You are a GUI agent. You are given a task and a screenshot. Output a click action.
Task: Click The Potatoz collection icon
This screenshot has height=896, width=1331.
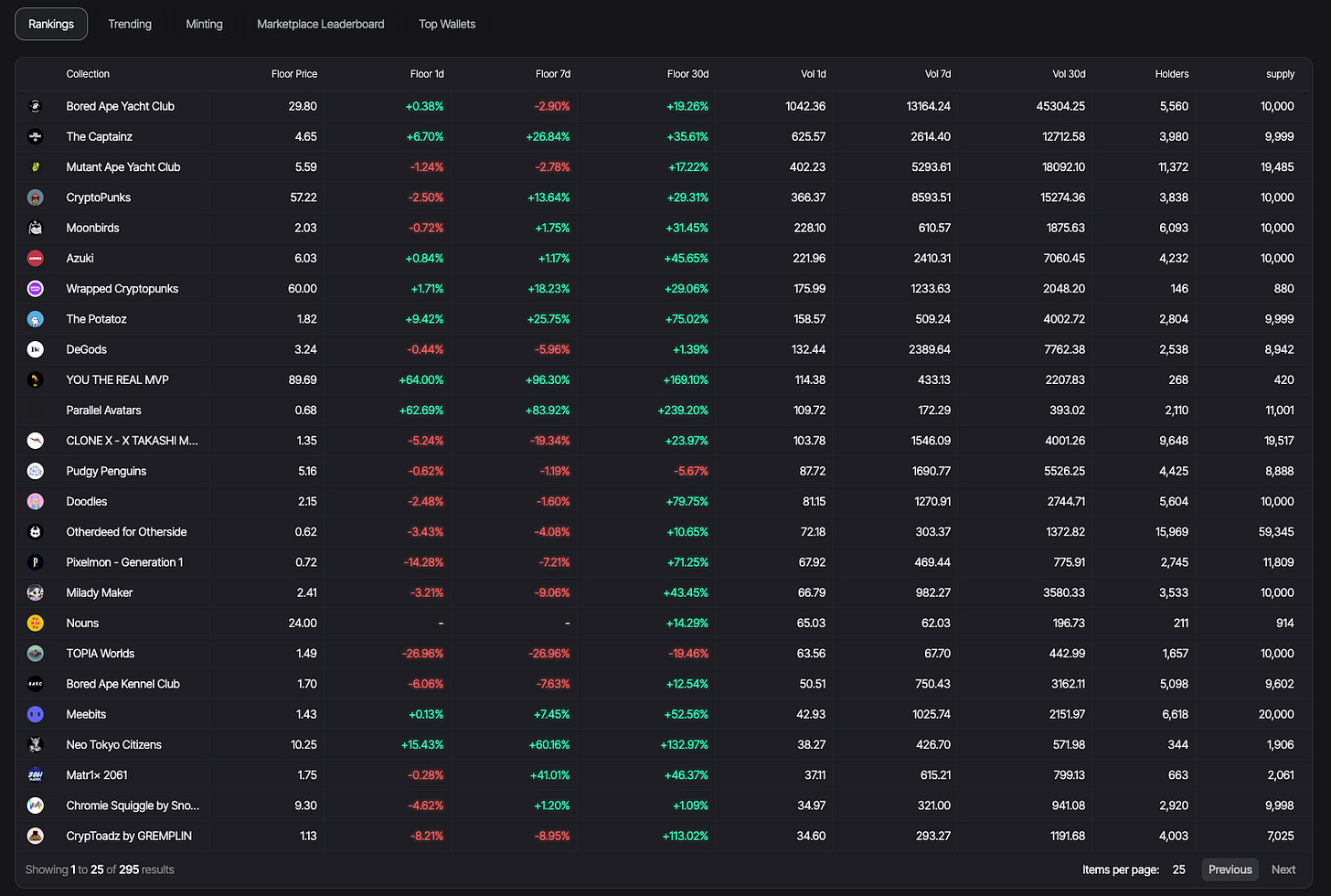click(x=36, y=319)
